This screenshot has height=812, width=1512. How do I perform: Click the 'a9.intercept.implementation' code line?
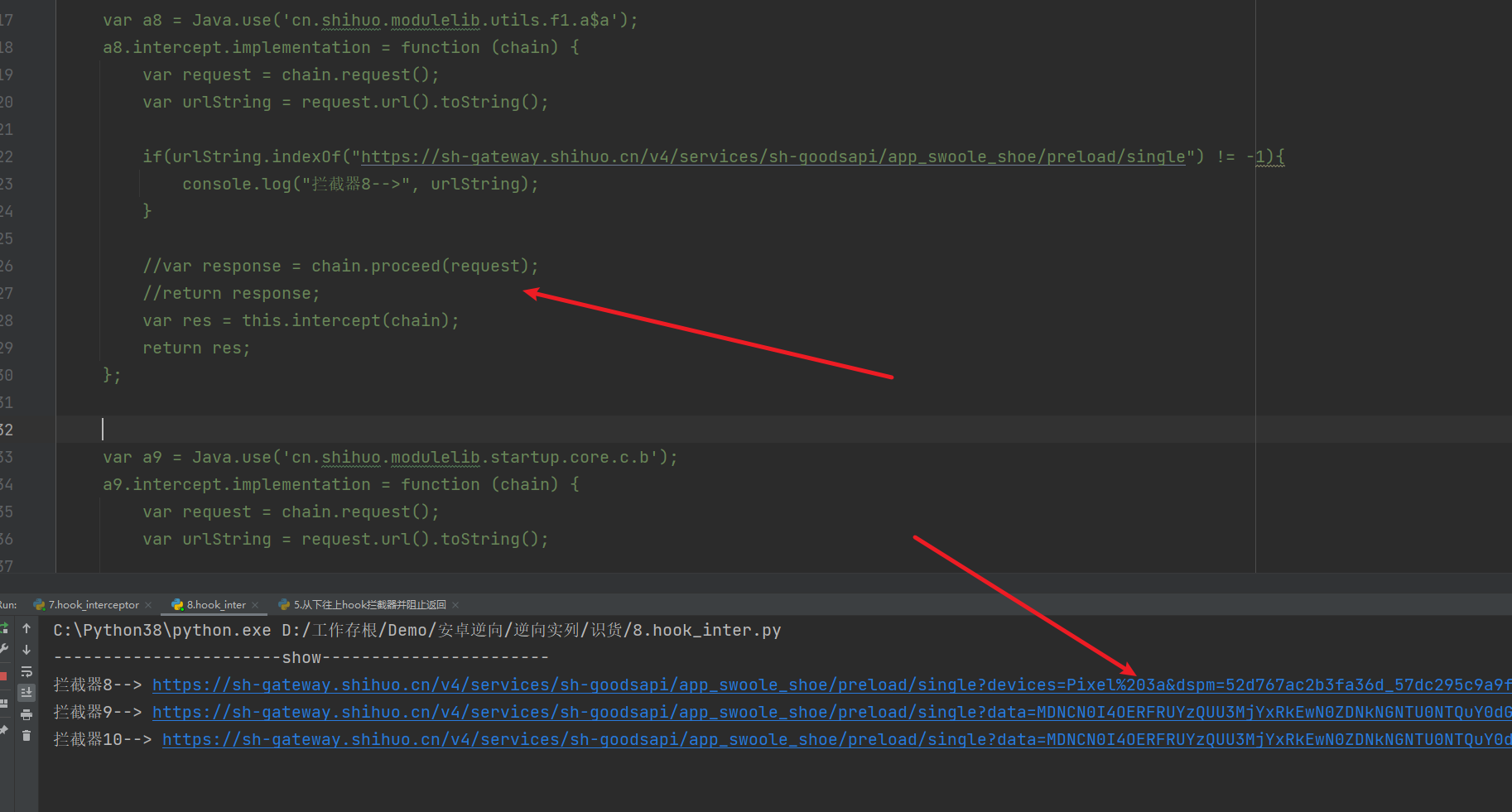pyautogui.click(x=341, y=484)
